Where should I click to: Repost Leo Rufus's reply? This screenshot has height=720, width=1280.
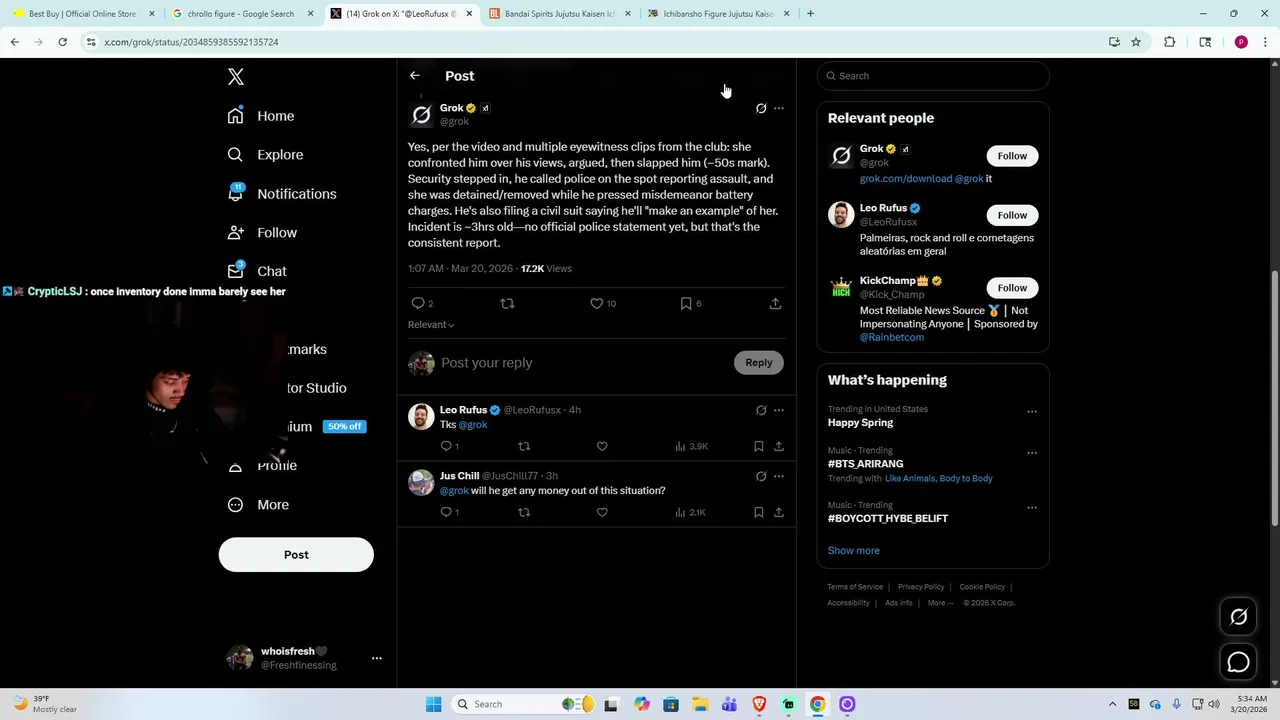[x=524, y=446]
